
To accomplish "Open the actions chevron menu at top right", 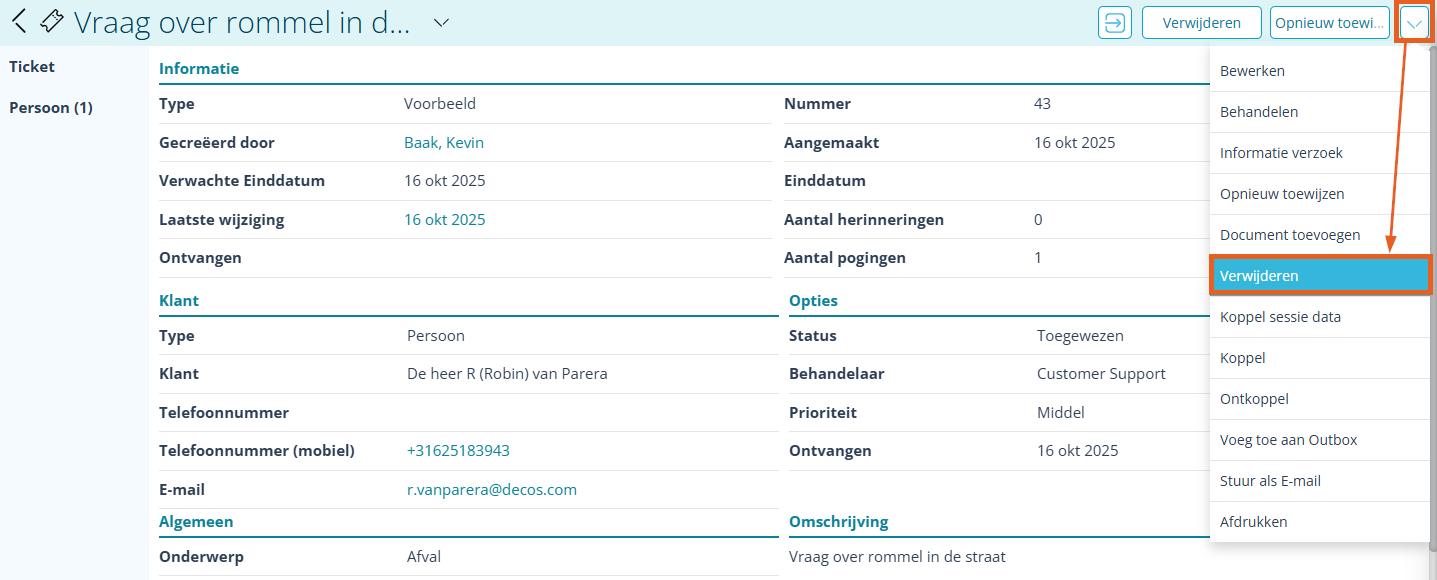I will pyautogui.click(x=1413, y=22).
